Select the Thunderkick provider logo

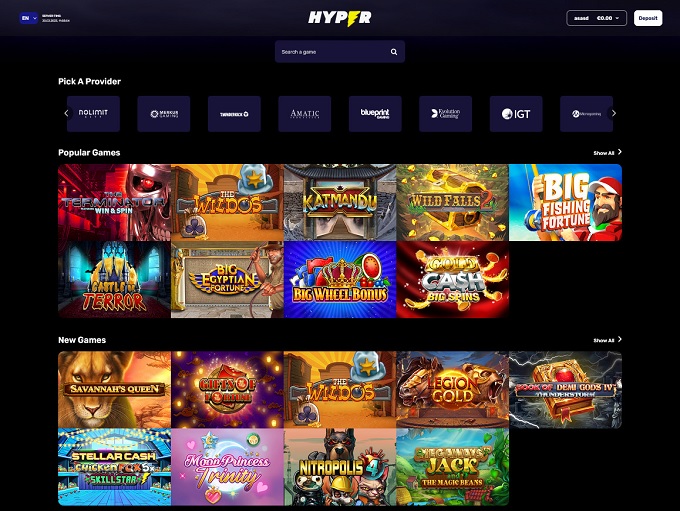click(x=234, y=114)
